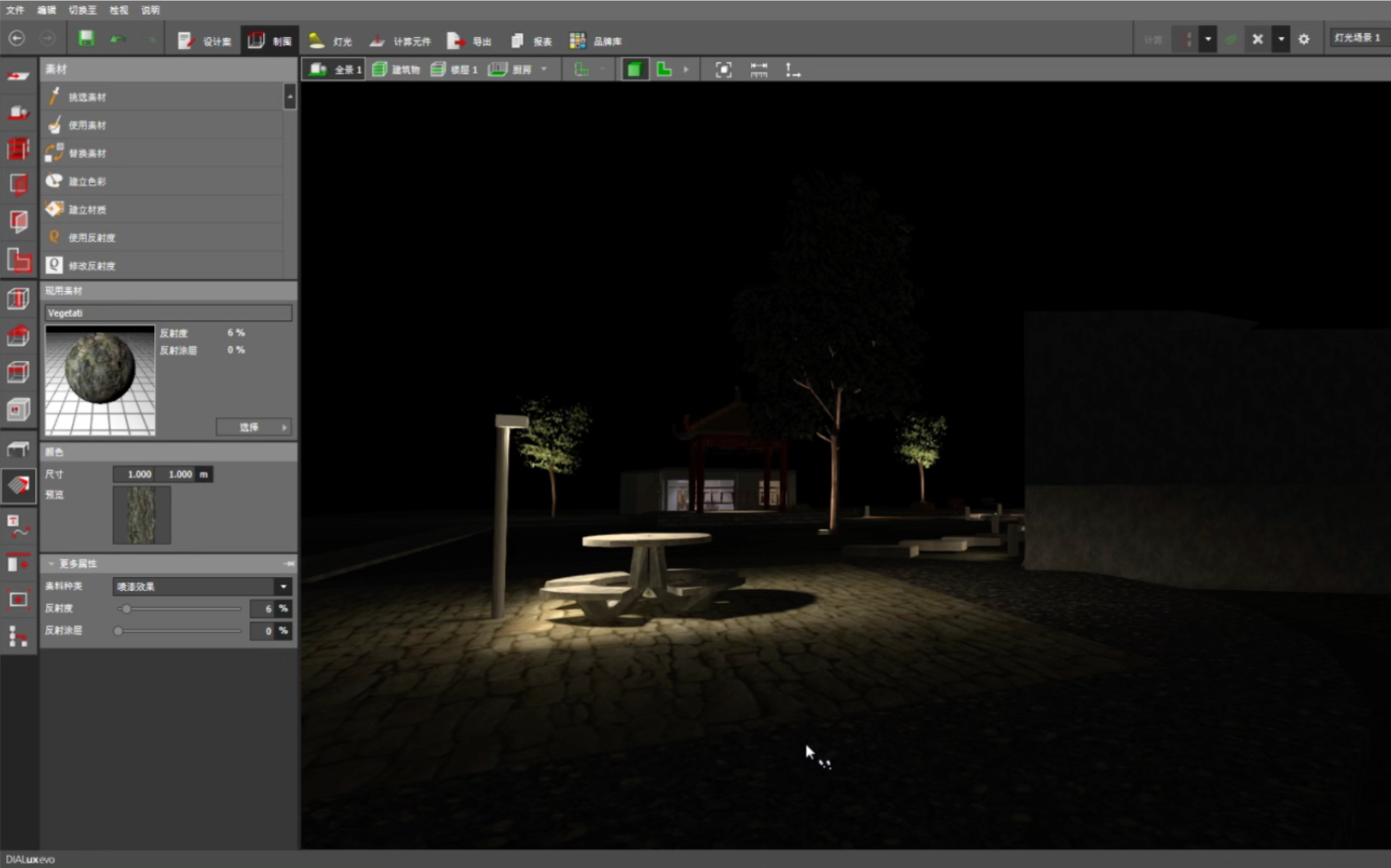The width and height of the screenshot is (1391, 868).
Task: Open the 文件 menu
Action: click(15, 10)
